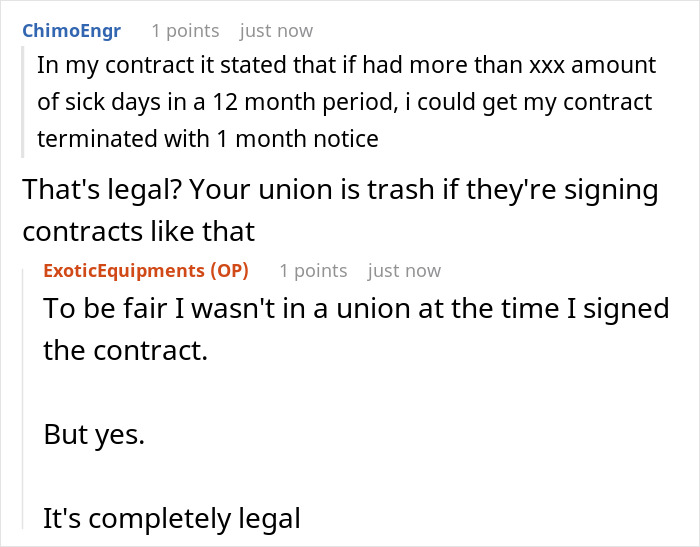Click the line 'To be fair I wasn't in a union'
The width and height of the screenshot is (700, 547).
(355, 308)
